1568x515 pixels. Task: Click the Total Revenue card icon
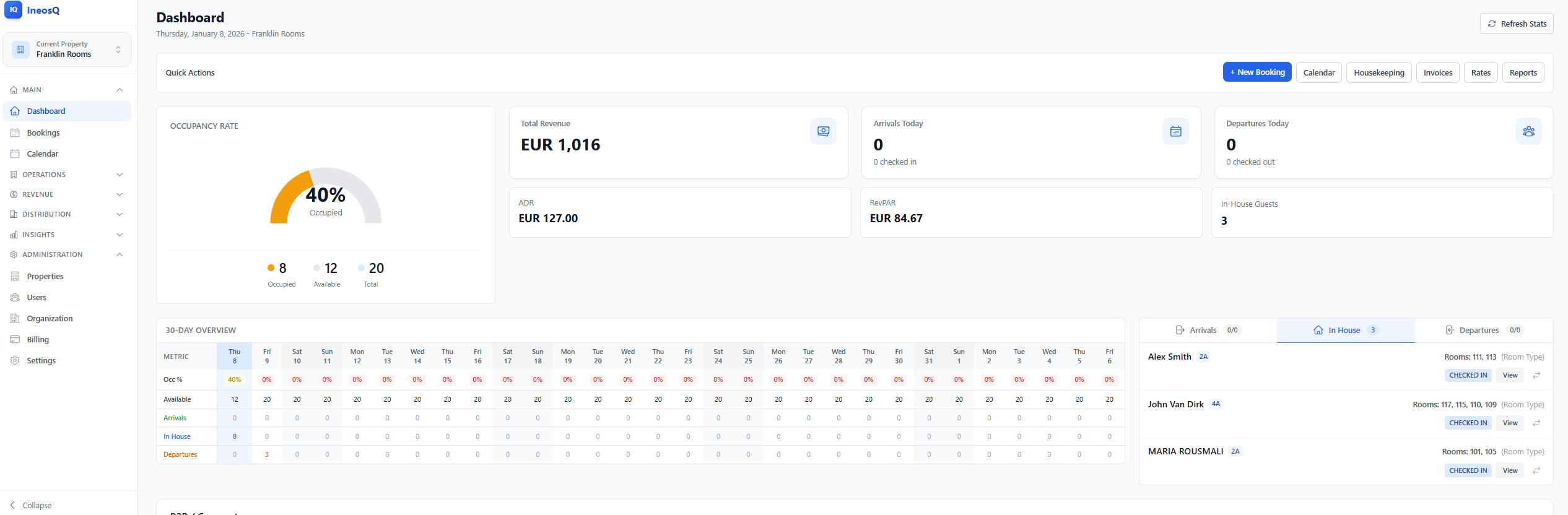[x=823, y=131]
